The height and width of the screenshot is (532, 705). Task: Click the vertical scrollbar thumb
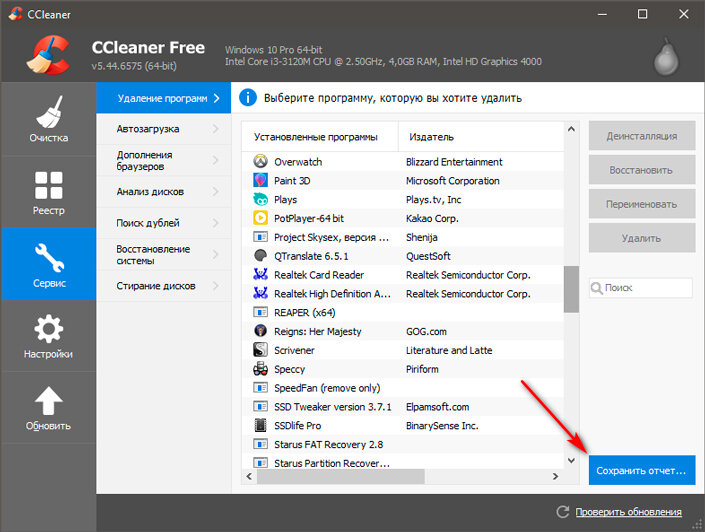(x=571, y=289)
